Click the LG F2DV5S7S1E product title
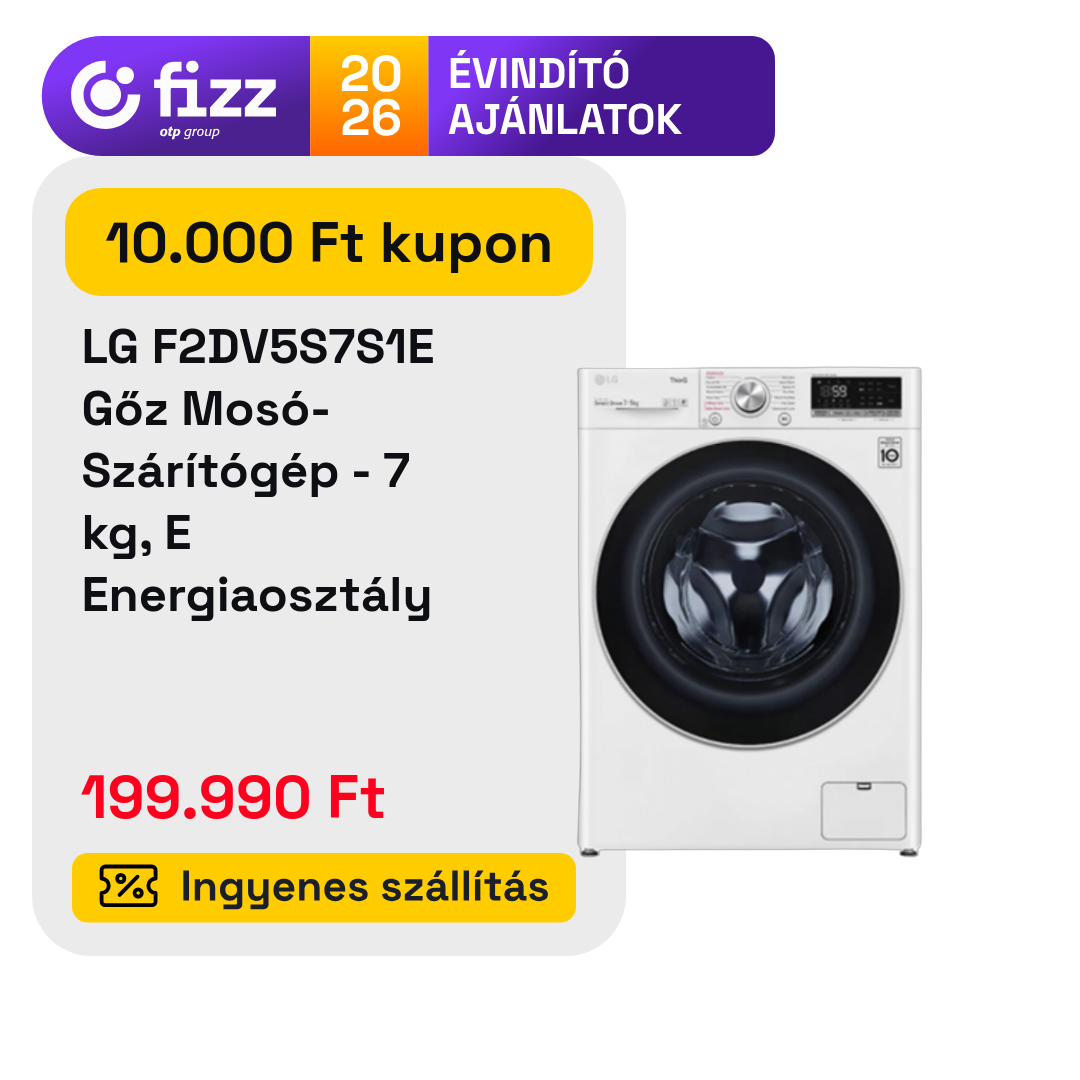The width and height of the screenshot is (1080, 1080). point(258,346)
